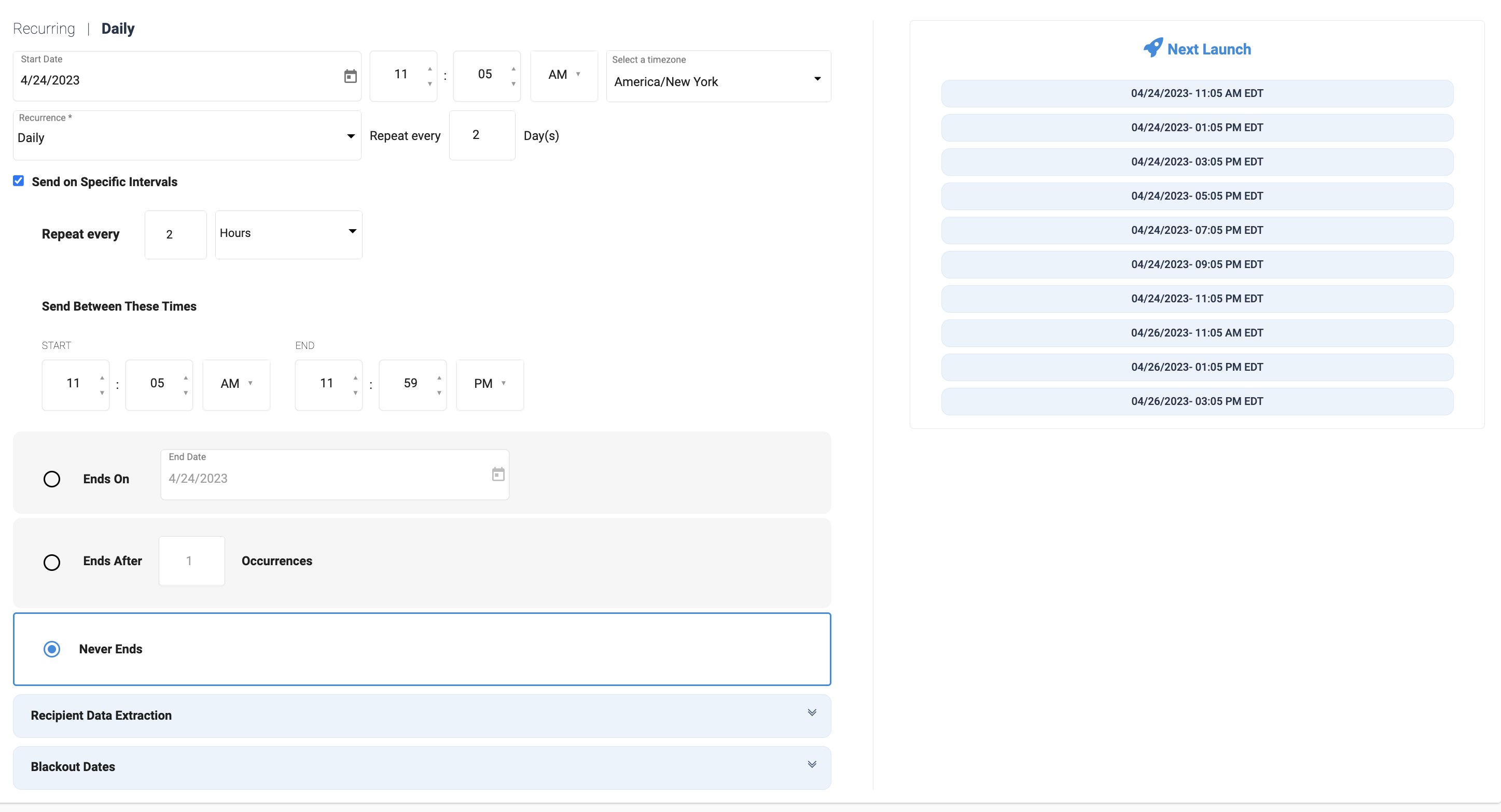The height and width of the screenshot is (812, 1501).
Task: Select the Ends After radio button
Action: [x=52, y=562]
